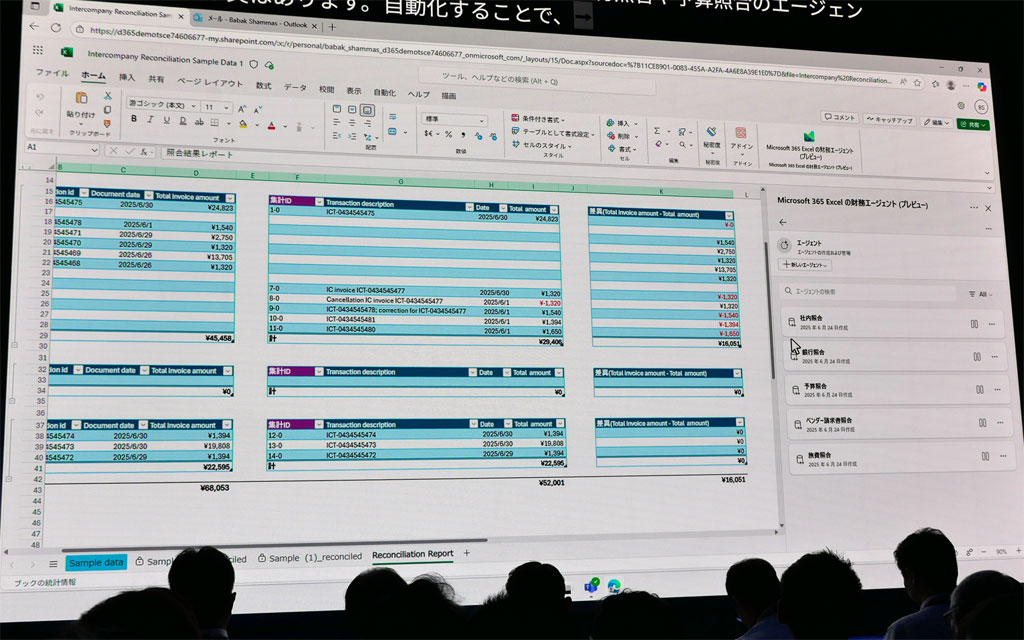The width and height of the screenshot is (1024, 640).
Task: Expand the Name Box A1 dropdown
Action: pos(94,150)
